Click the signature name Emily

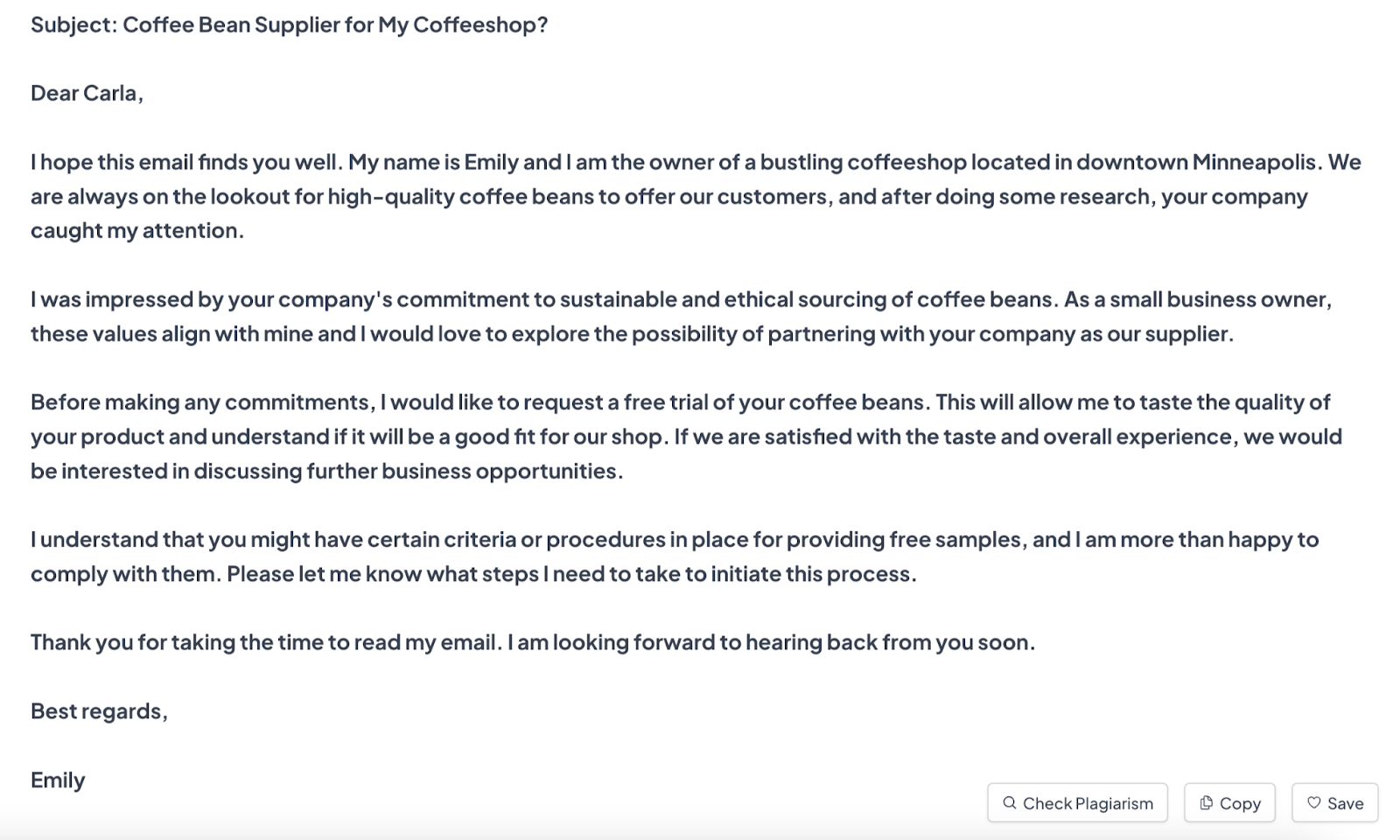click(x=57, y=780)
